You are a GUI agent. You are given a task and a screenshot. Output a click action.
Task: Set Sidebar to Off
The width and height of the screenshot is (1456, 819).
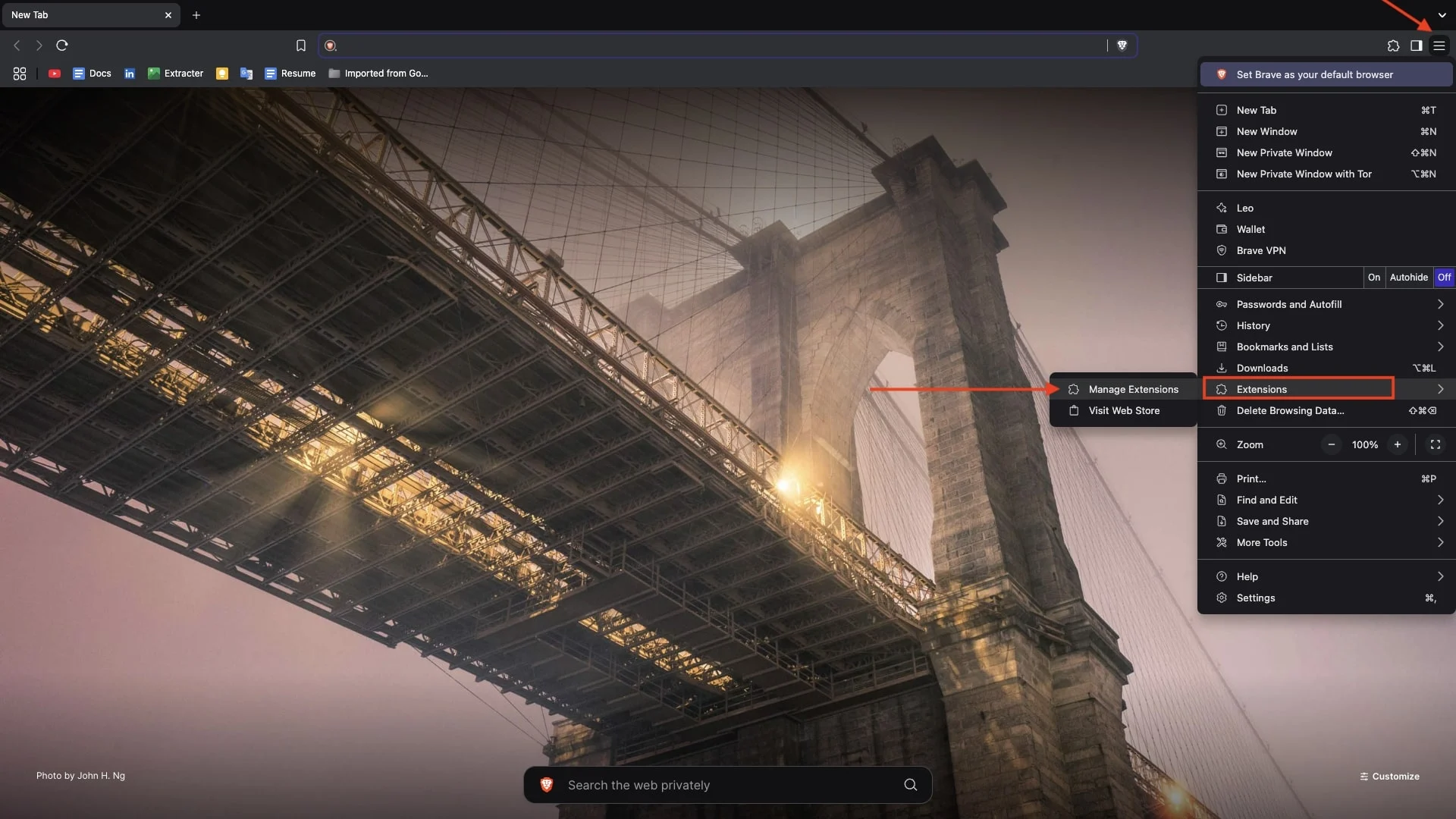point(1444,278)
